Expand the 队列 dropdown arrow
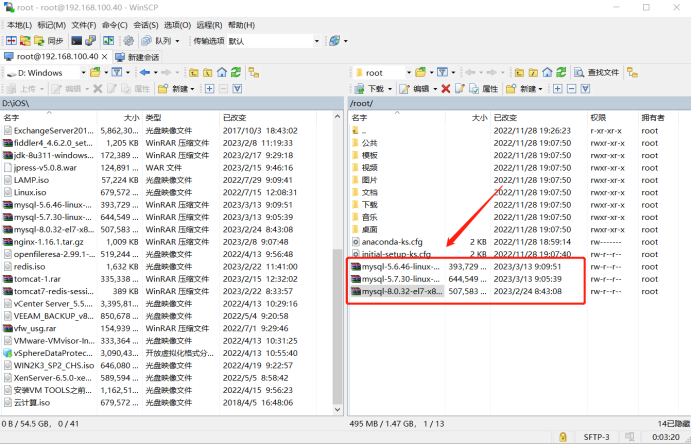This screenshot has width=692, height=444. click(177, 41)
